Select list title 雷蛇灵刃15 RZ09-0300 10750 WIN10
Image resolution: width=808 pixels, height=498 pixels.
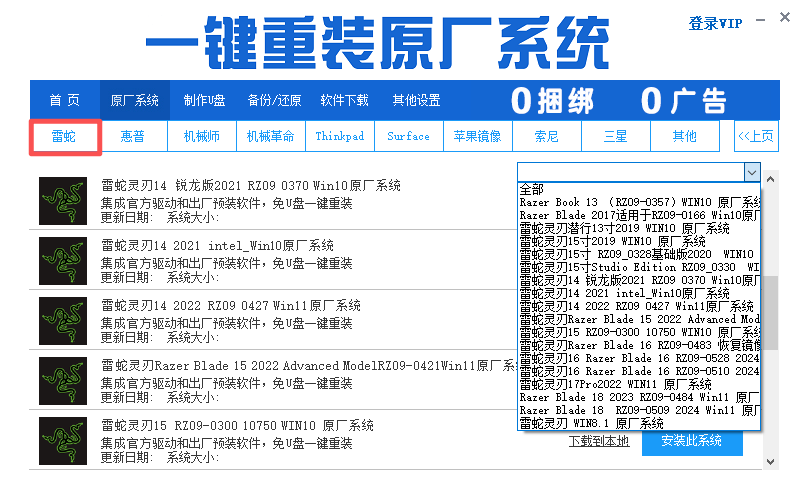237,425
